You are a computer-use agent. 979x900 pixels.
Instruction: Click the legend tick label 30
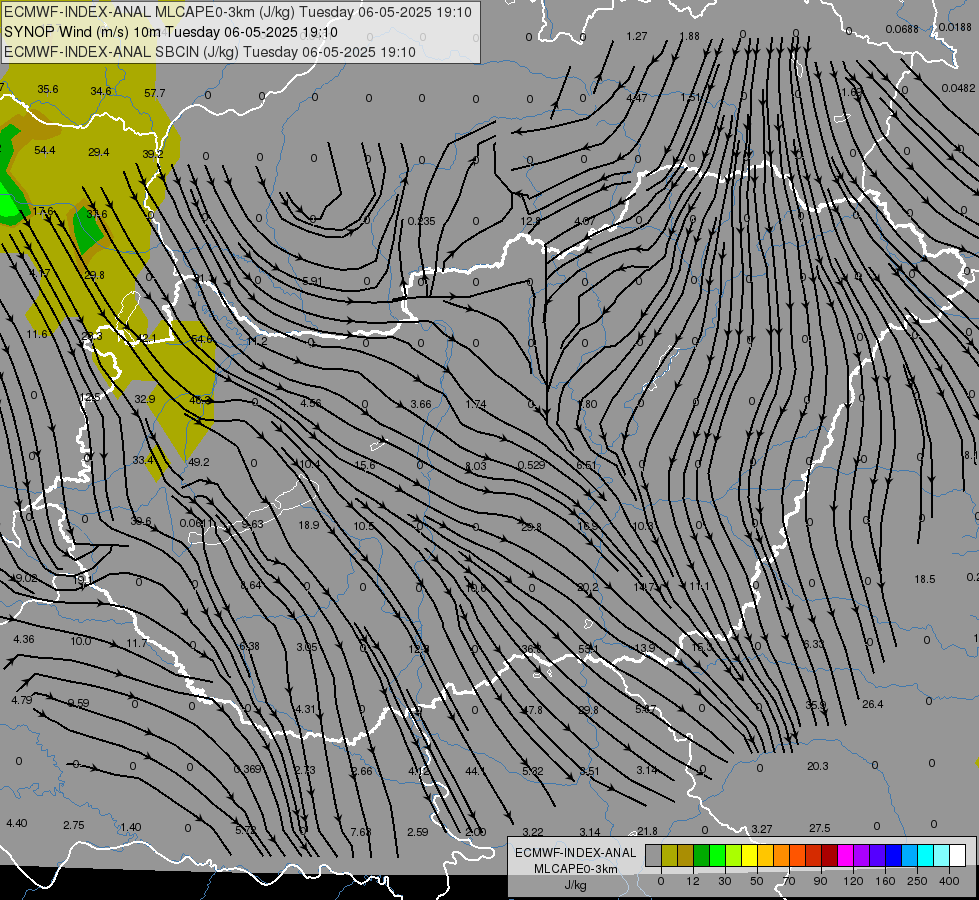point(724,881)
